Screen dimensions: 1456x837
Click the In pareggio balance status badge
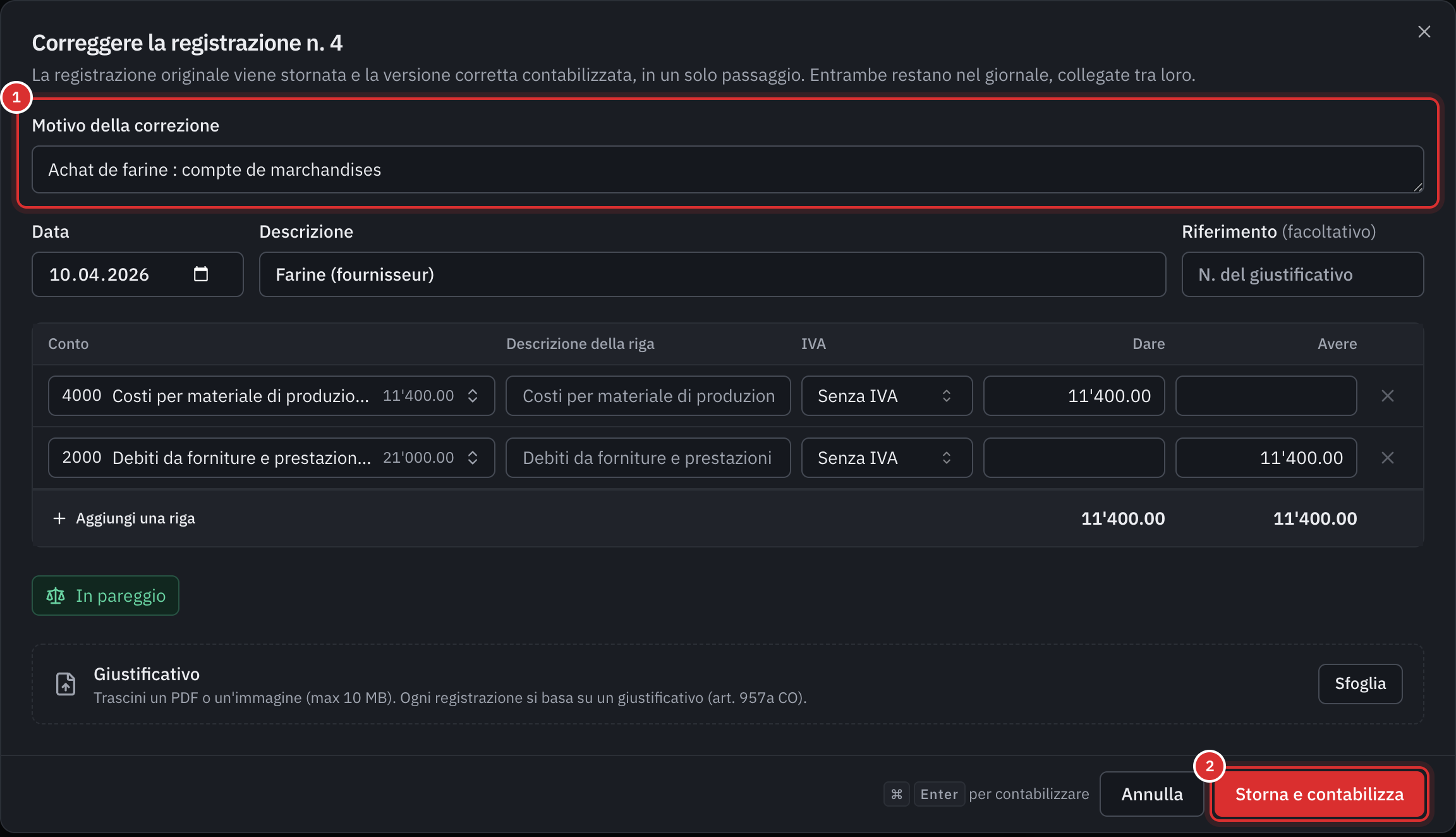(106, 596)
